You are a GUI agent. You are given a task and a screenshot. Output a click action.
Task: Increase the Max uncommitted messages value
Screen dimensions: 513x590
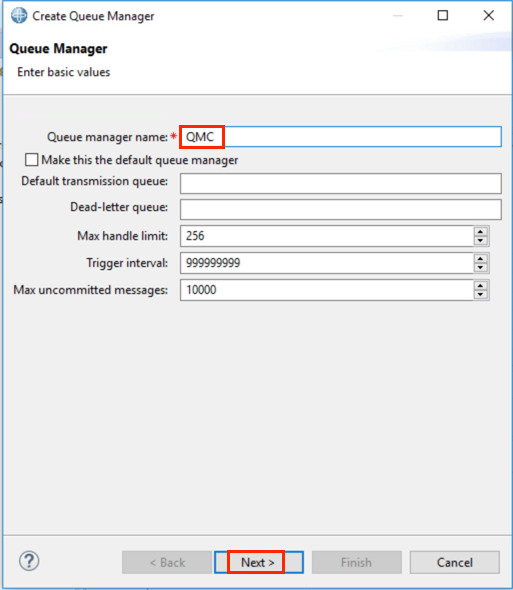pos(481,286)
